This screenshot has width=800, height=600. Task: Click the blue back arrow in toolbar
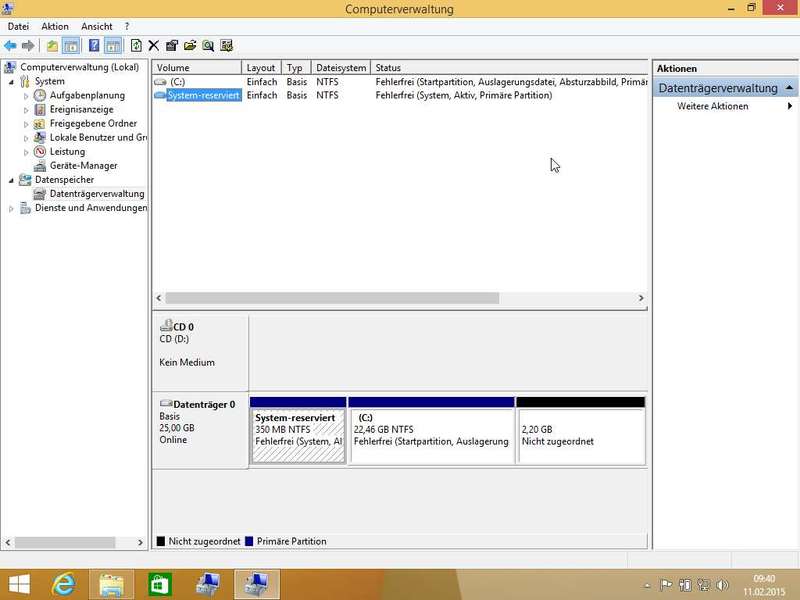coord(10,45)
